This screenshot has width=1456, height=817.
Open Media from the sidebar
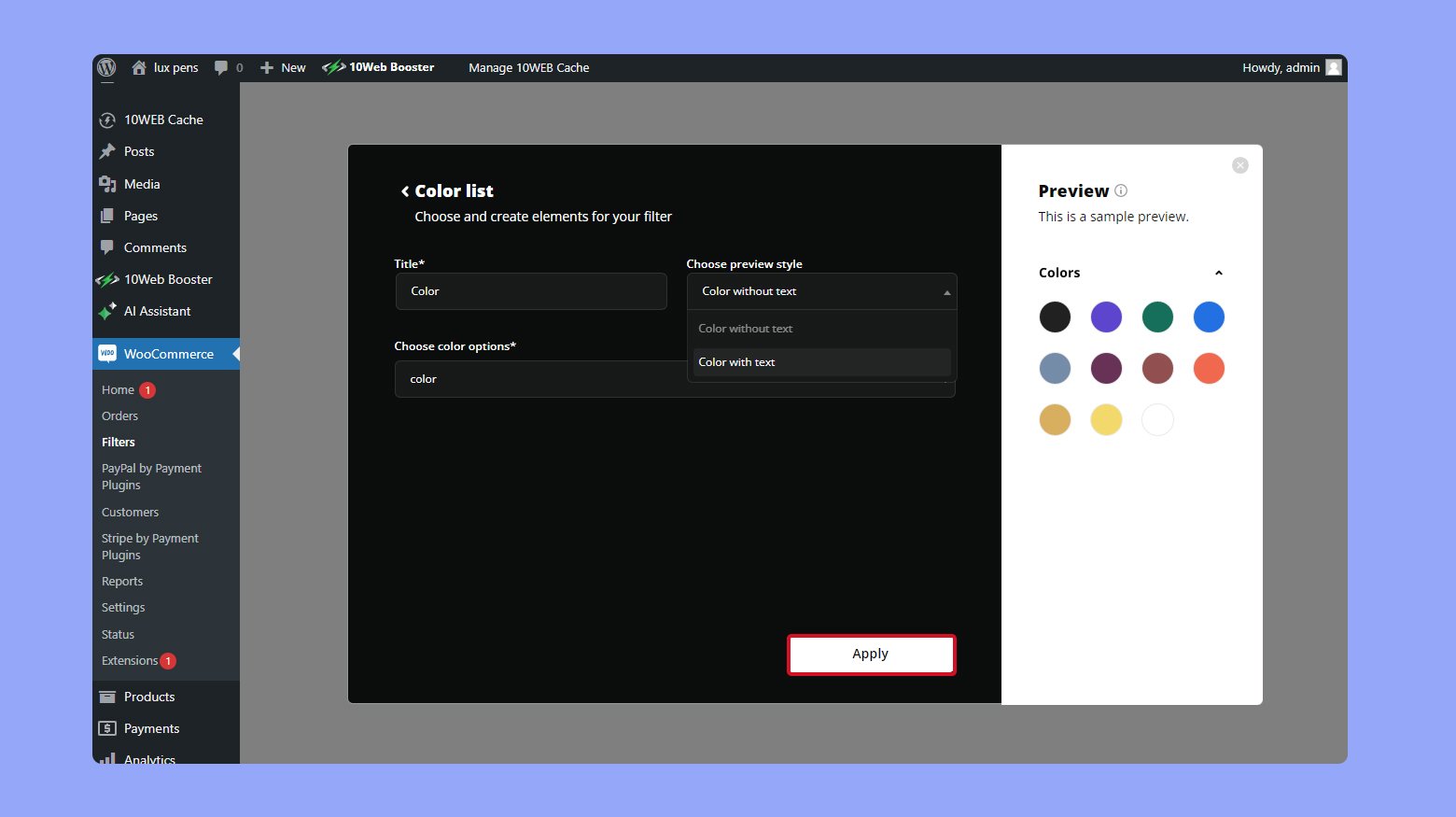(142, 184)
